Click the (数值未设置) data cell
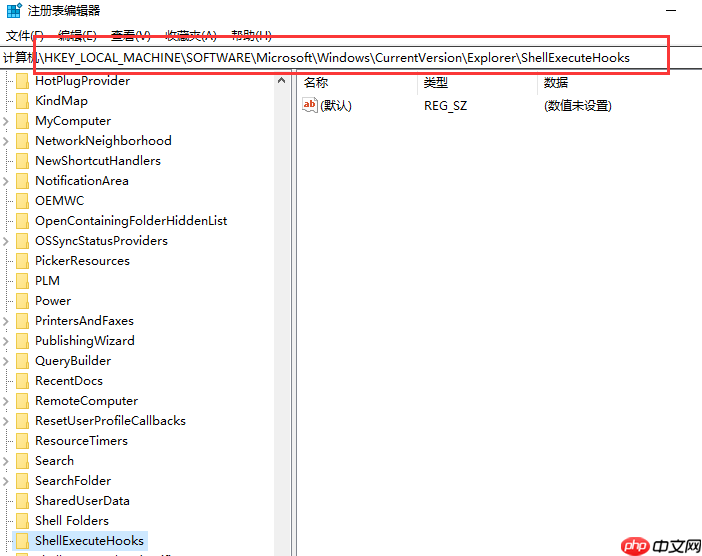This screenshot has height=556, width=702. point(578,106)
